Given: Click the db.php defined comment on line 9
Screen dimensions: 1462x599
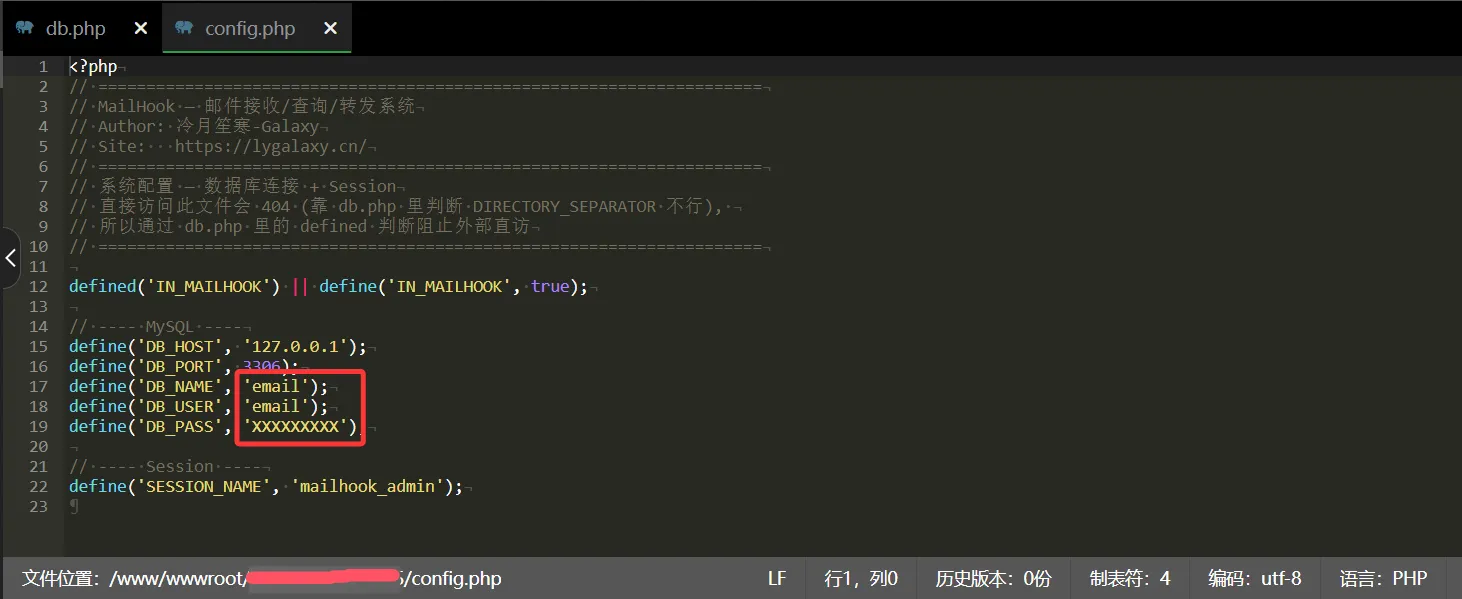Looking at the screenshot, I should pos(300,226).
